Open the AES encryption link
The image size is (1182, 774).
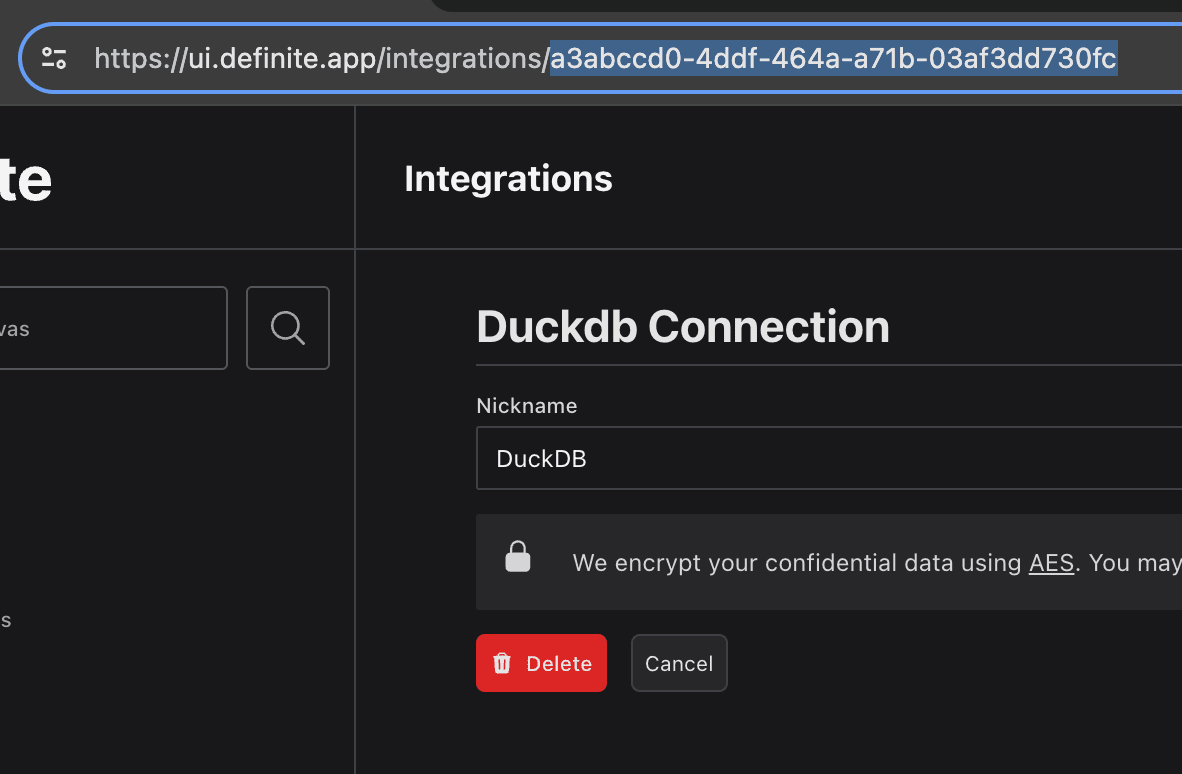coord(1052,563)
